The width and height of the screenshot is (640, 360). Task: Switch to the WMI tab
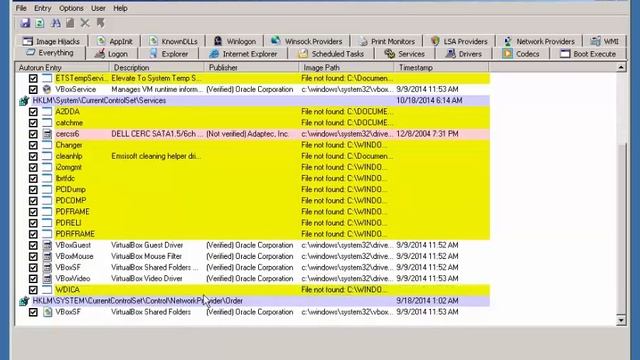pos(604,41)
